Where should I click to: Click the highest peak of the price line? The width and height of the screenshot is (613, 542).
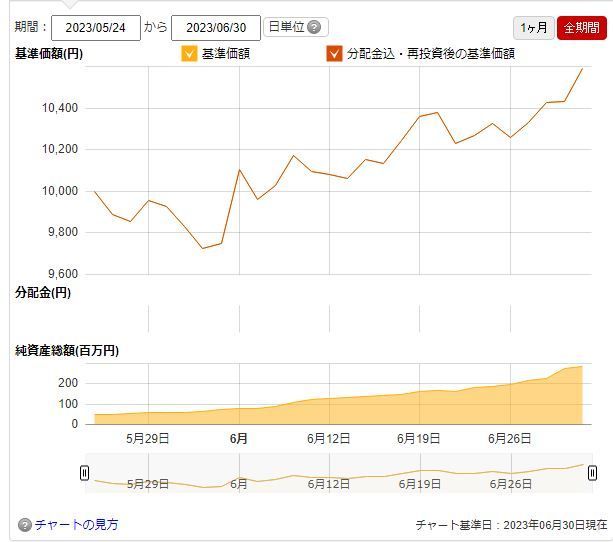pos(582,69)
